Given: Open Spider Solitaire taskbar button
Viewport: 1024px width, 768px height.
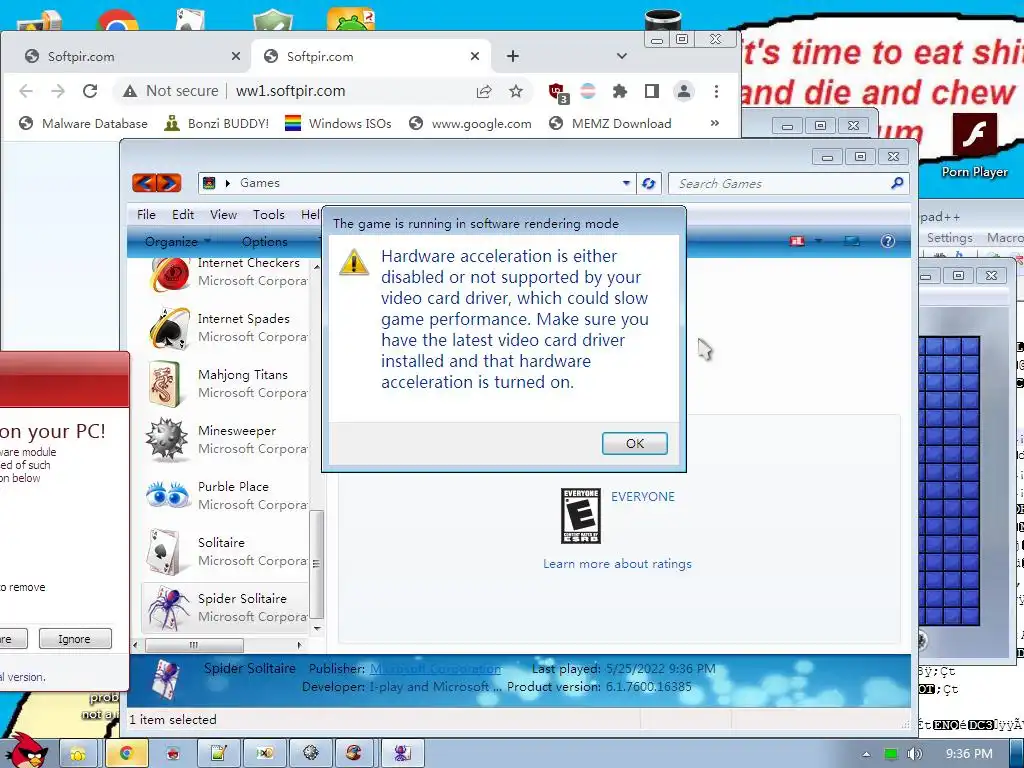Looking at the screenshot, I should point(402,754).
